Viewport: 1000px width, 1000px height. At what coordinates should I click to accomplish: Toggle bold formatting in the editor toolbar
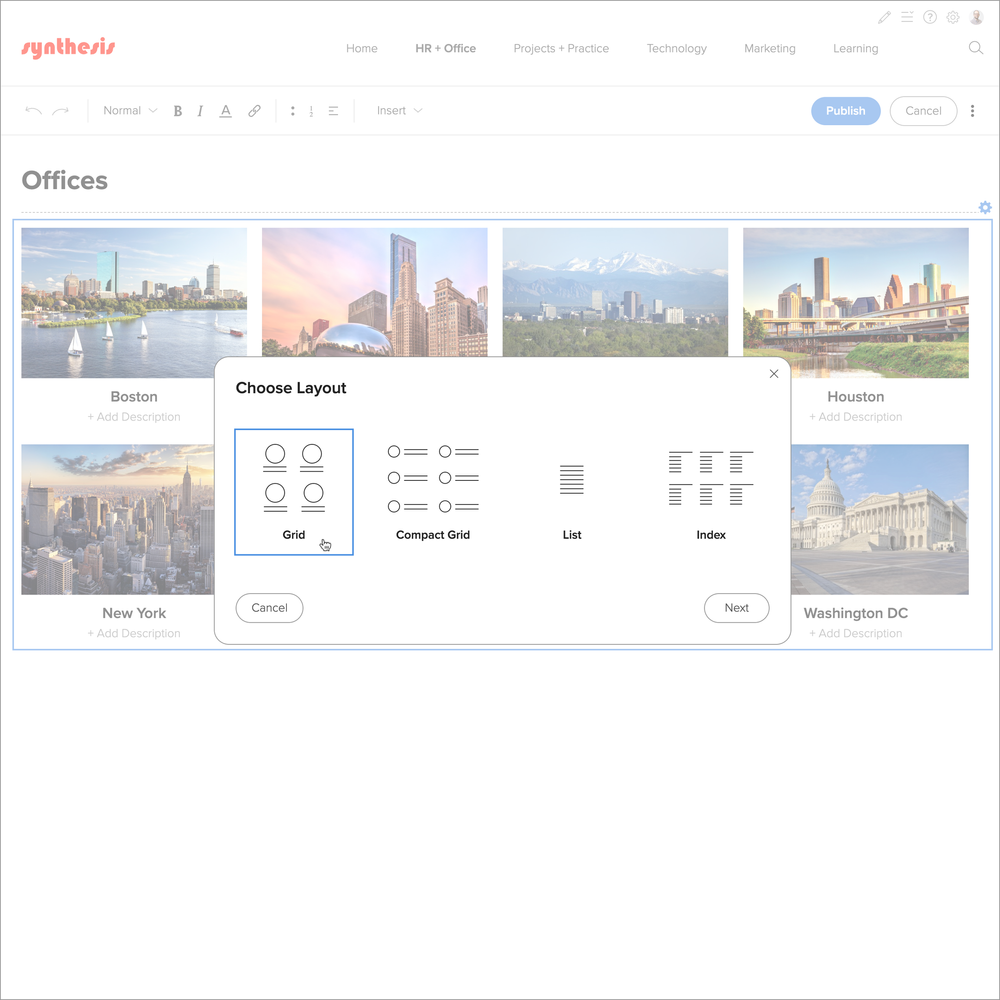177,110
